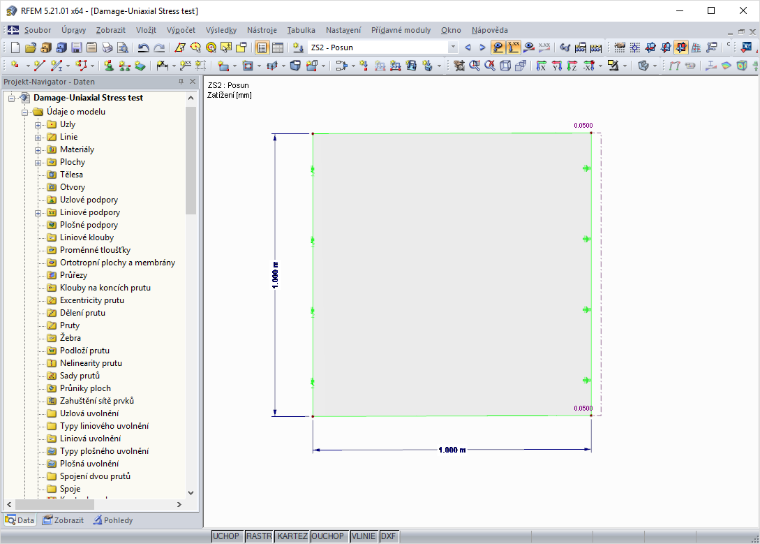This screenshot has width=760, height=544.
Task: Expand the Linie tree node
Action: point(38,137)
